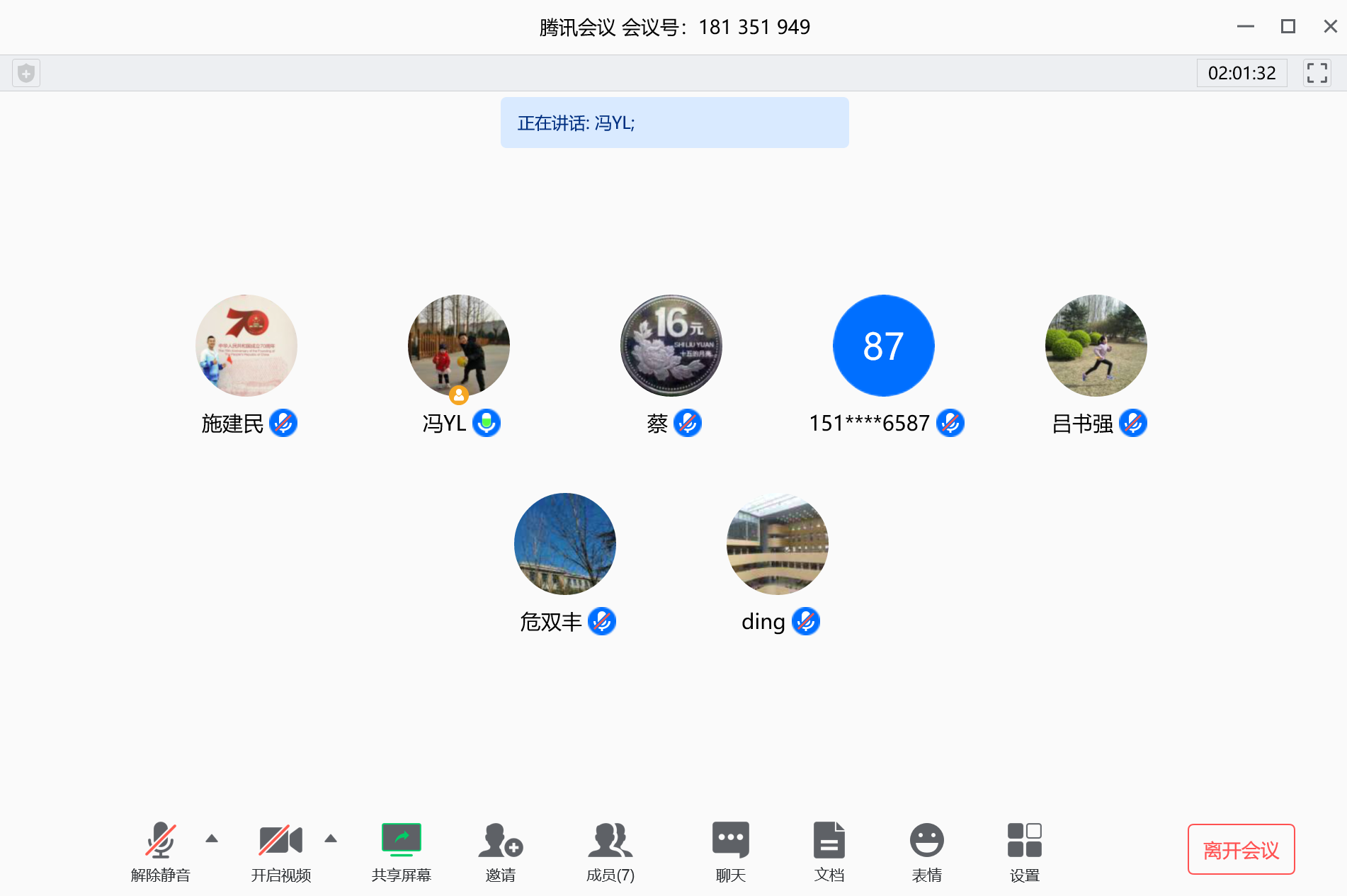Image resolution: width=1347 pixels, height=896 pixels.
Task: Unmute microphone via 解除静音
Action: [161, 851]
